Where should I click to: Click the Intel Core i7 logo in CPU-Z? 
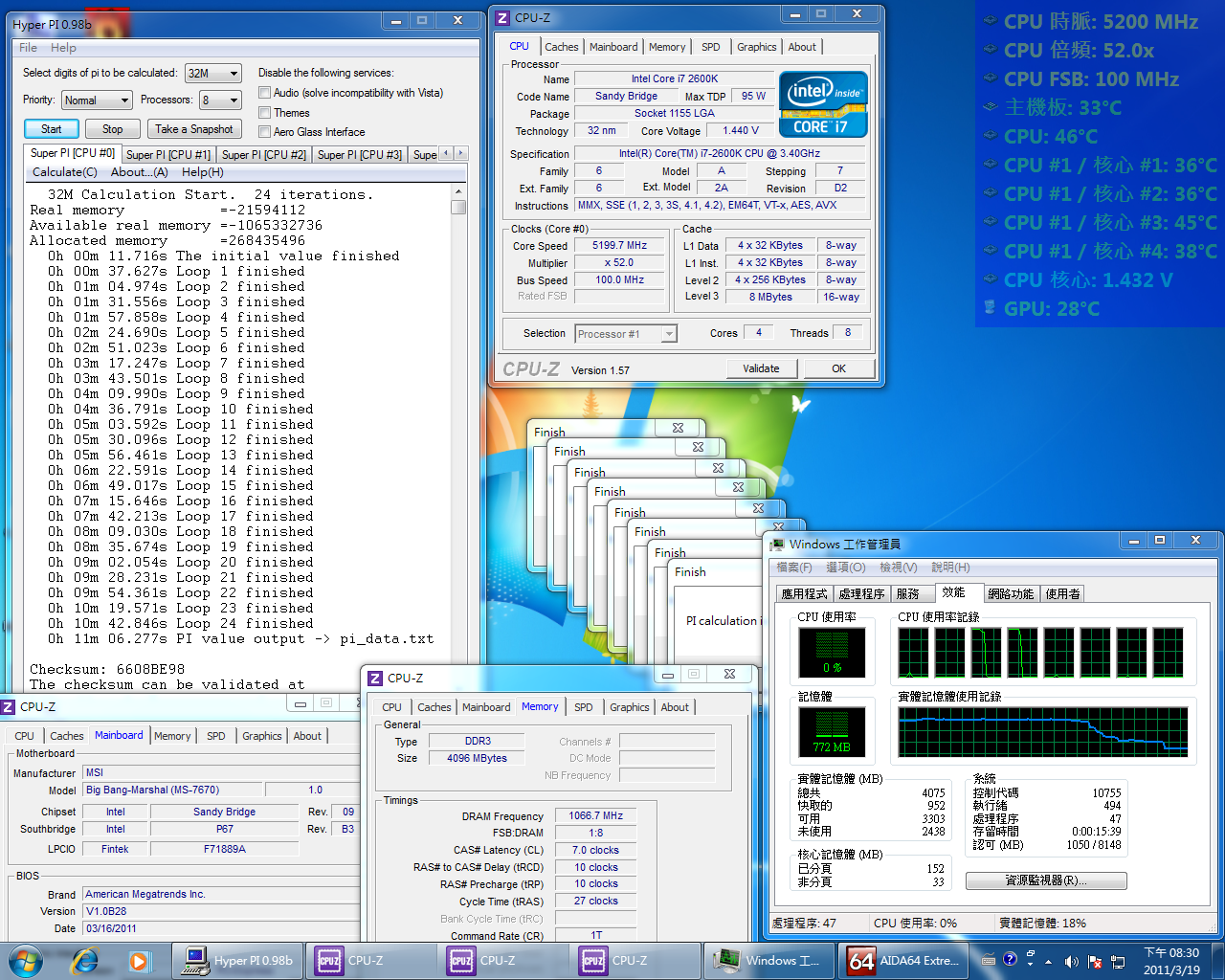coord(823,104)
